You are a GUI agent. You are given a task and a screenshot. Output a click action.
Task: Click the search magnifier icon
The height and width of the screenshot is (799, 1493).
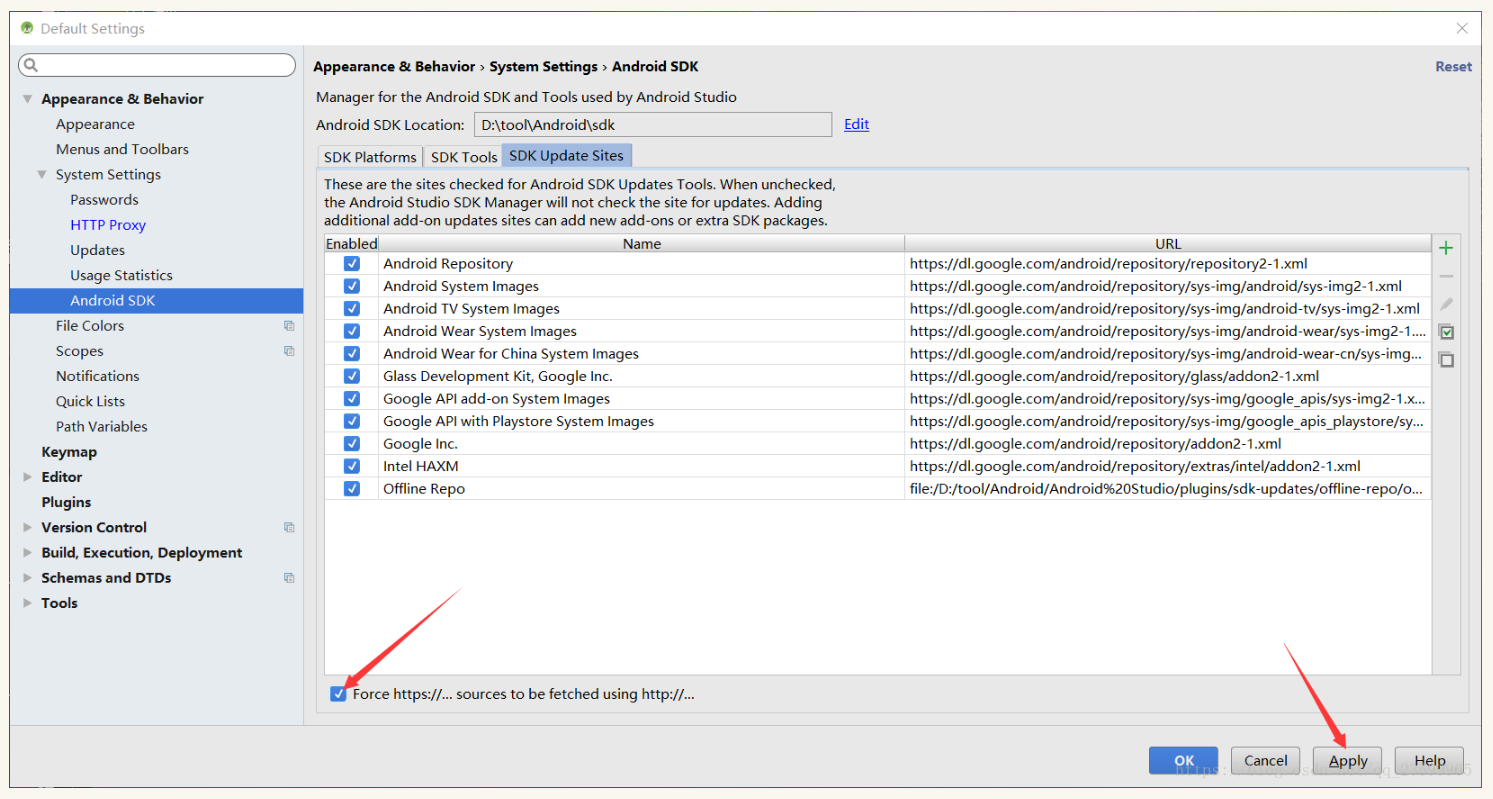pos(31,65)
